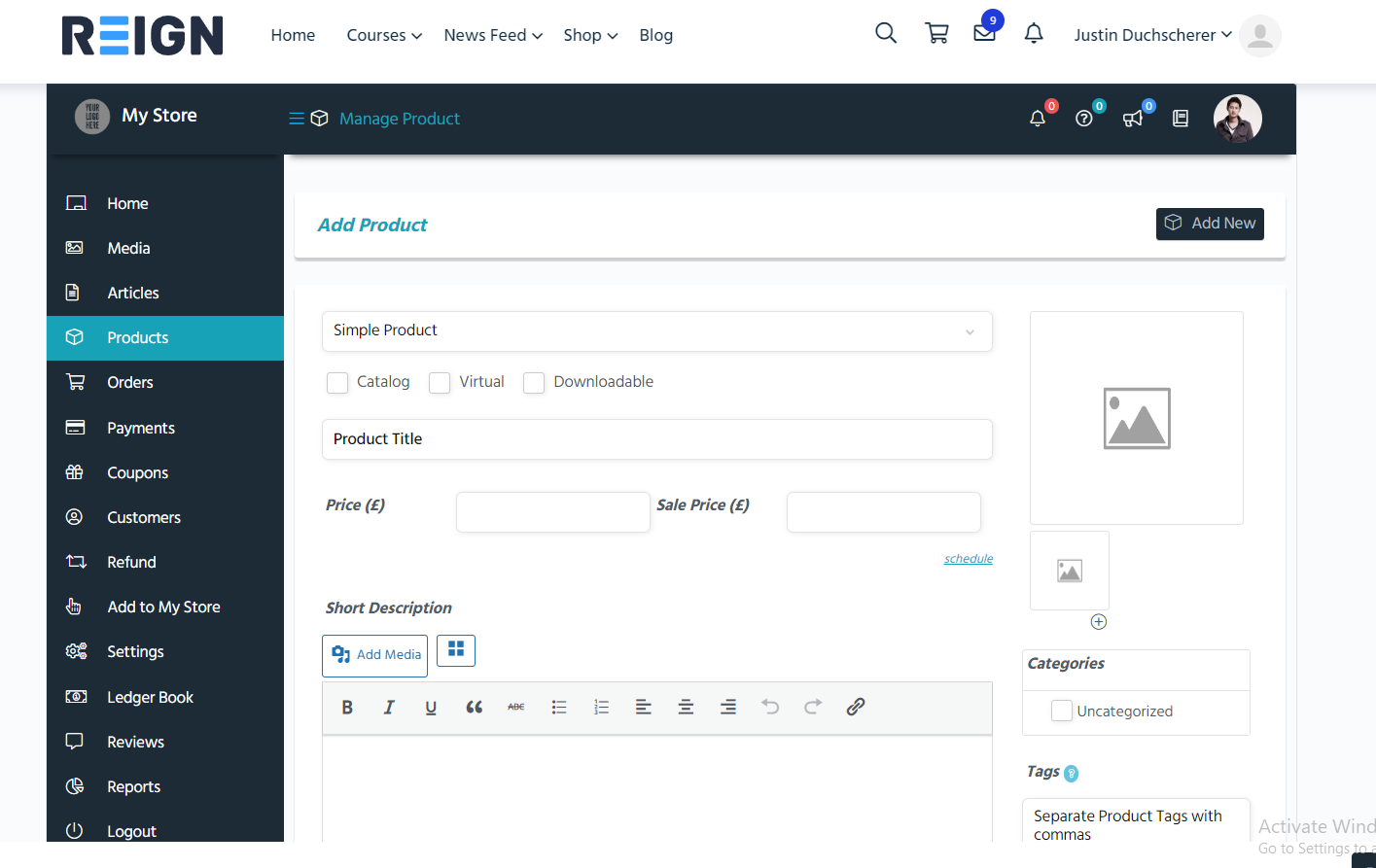This screenshot has width=1376, height=868.
Task: Click the undo arrow in the editor
Action: click(x=770, y=707)
